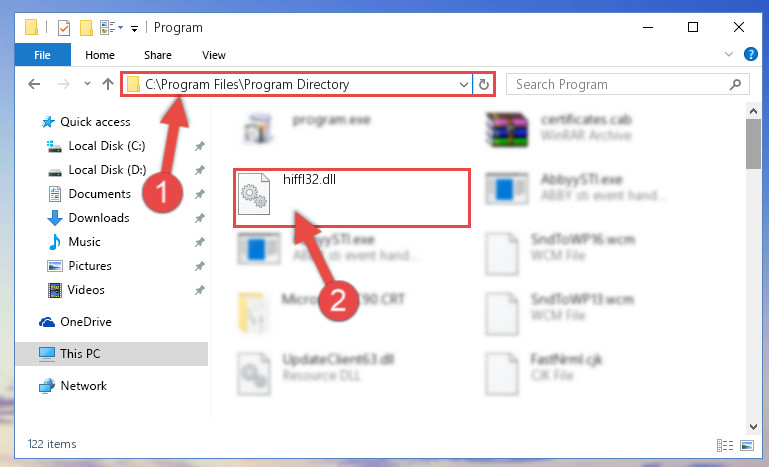This screenshot has width=769, height=467.
Task: Switch to details view layout icon
Action: tap(725, 445)
